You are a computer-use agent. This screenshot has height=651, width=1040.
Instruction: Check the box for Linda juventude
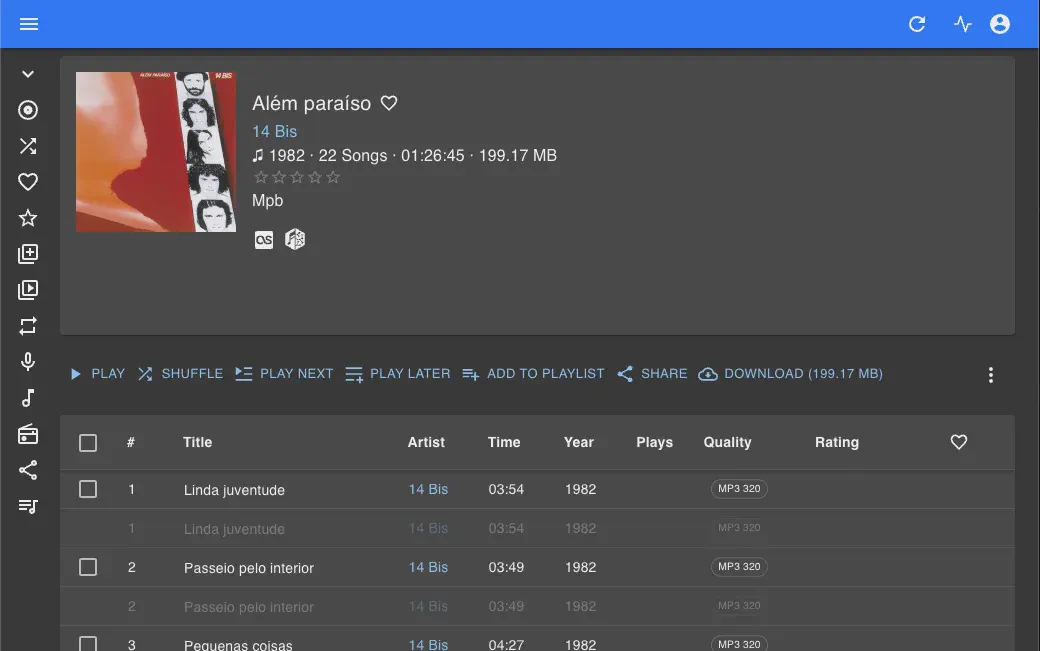click(88, 489)
